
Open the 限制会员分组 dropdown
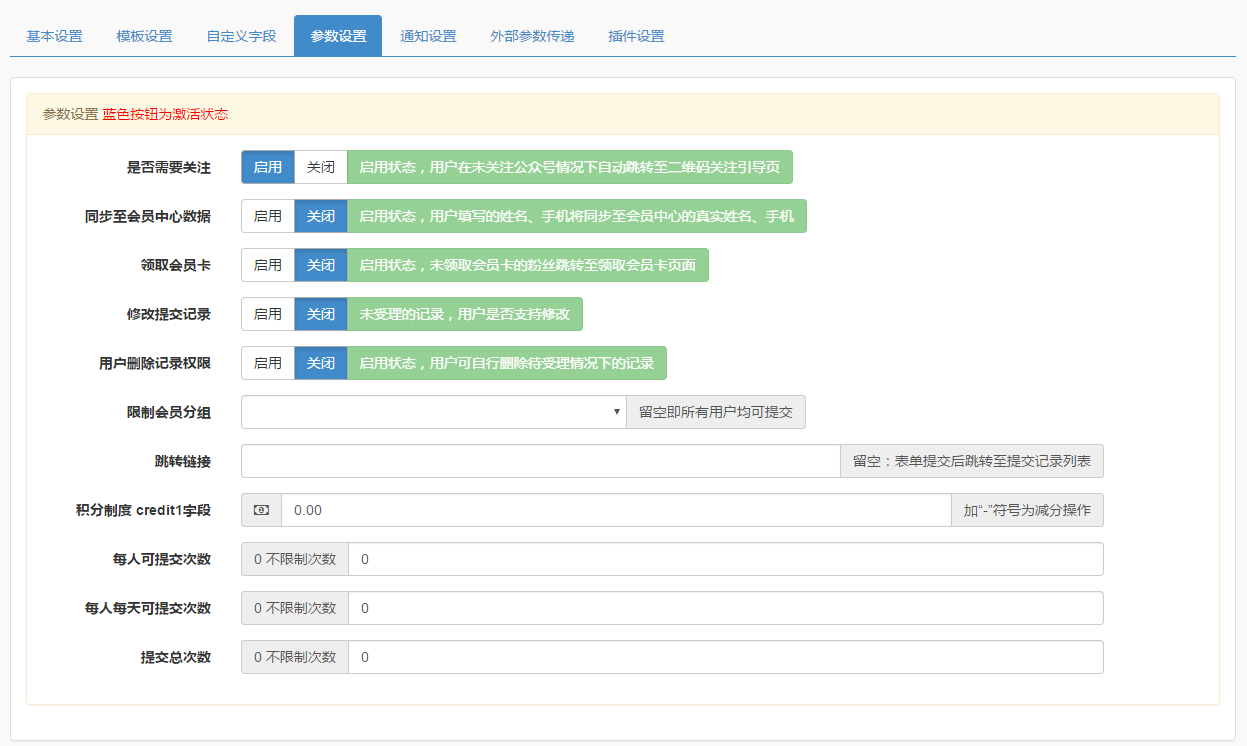[x=434, y=412]
